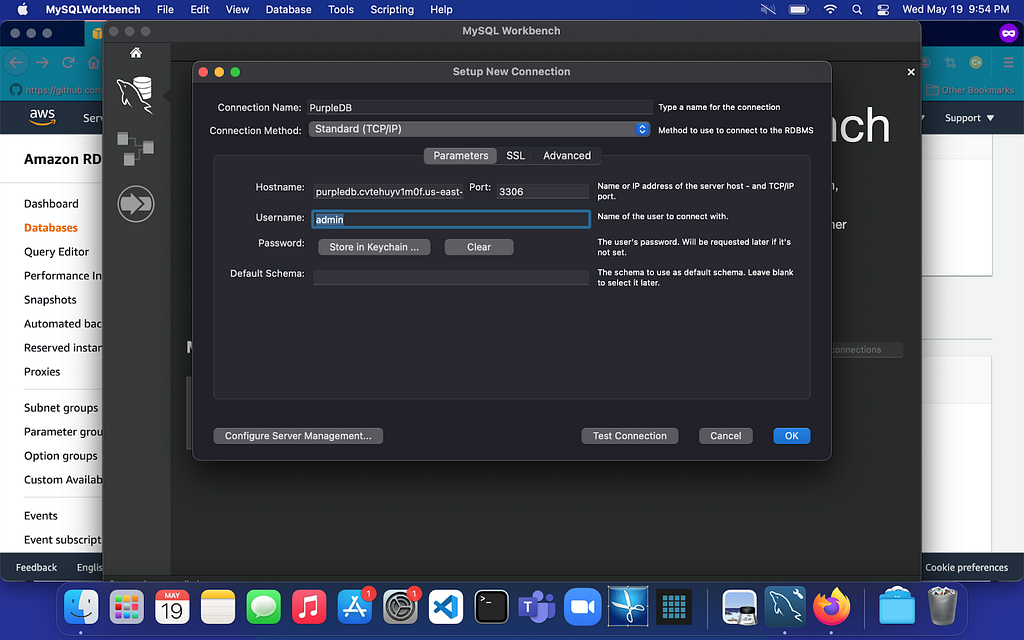Open the Migration wizard arrow icon

(x=136, y=204)
